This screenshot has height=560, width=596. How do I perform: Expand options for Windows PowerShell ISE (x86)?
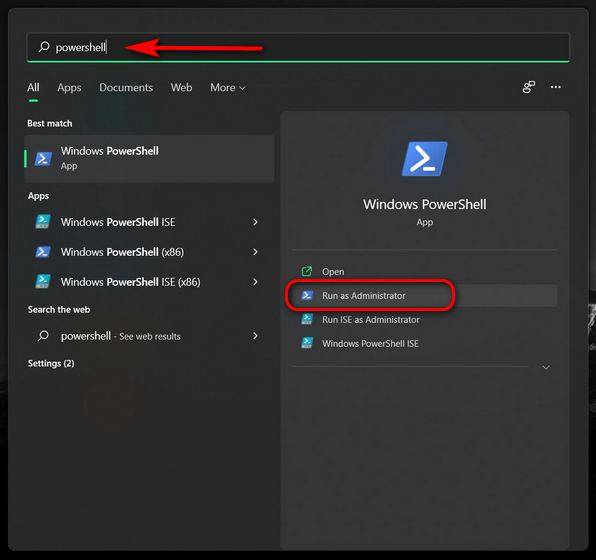[255, 282]
